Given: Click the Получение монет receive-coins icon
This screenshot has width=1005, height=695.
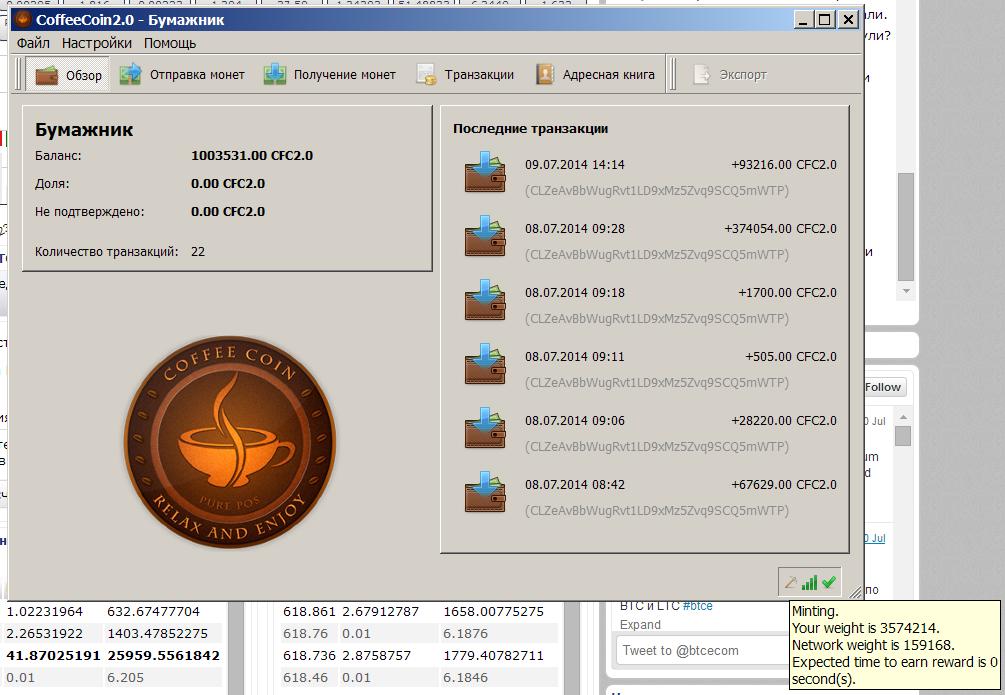Looking at the screenshot, I should [275, 74].
